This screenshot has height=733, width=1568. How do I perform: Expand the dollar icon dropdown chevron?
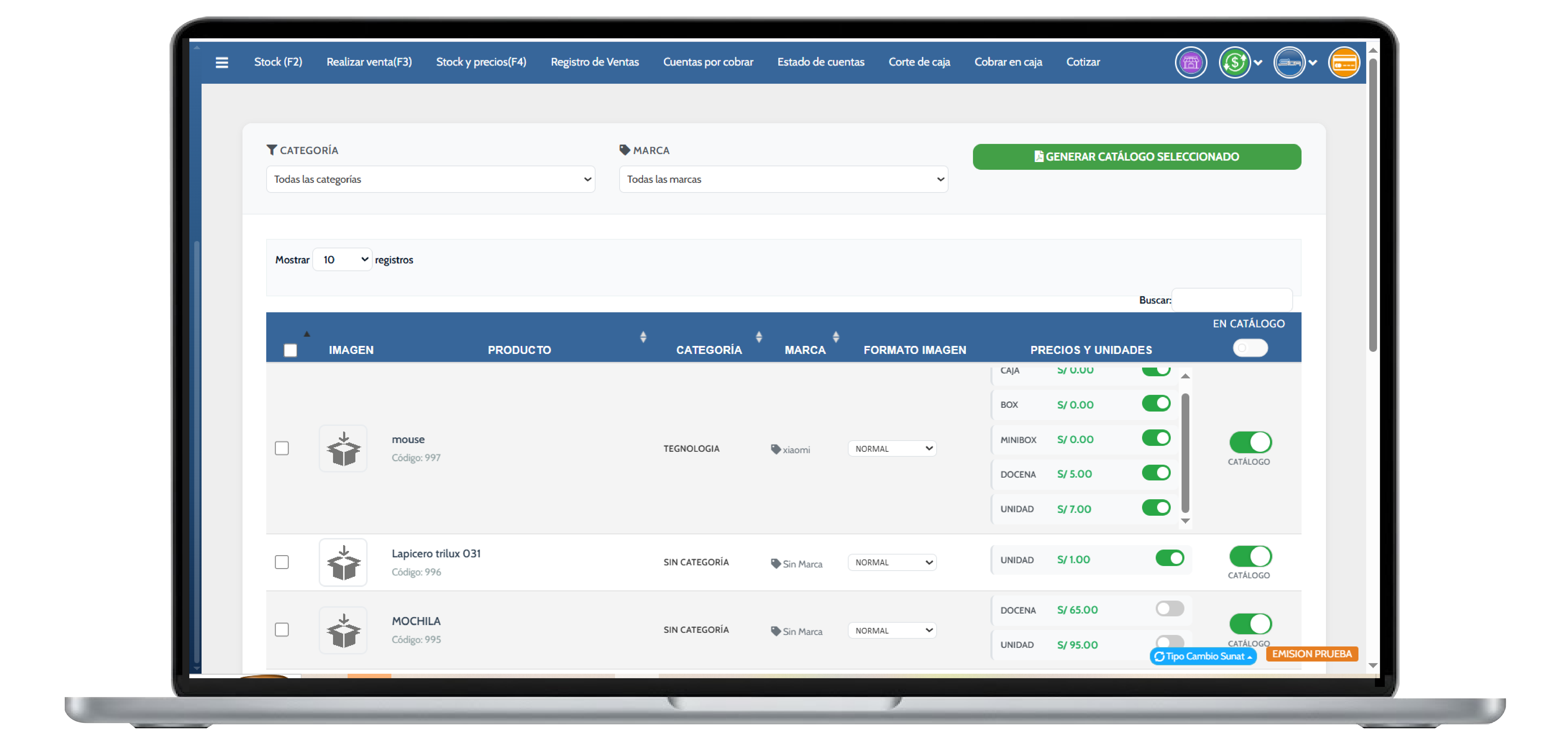1258,63
